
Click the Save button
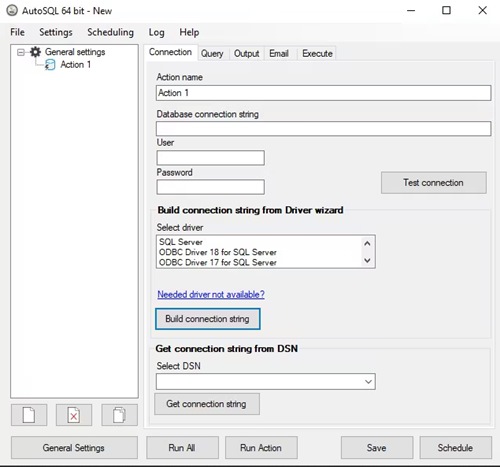pyautogui.click(x=377, y=448)
